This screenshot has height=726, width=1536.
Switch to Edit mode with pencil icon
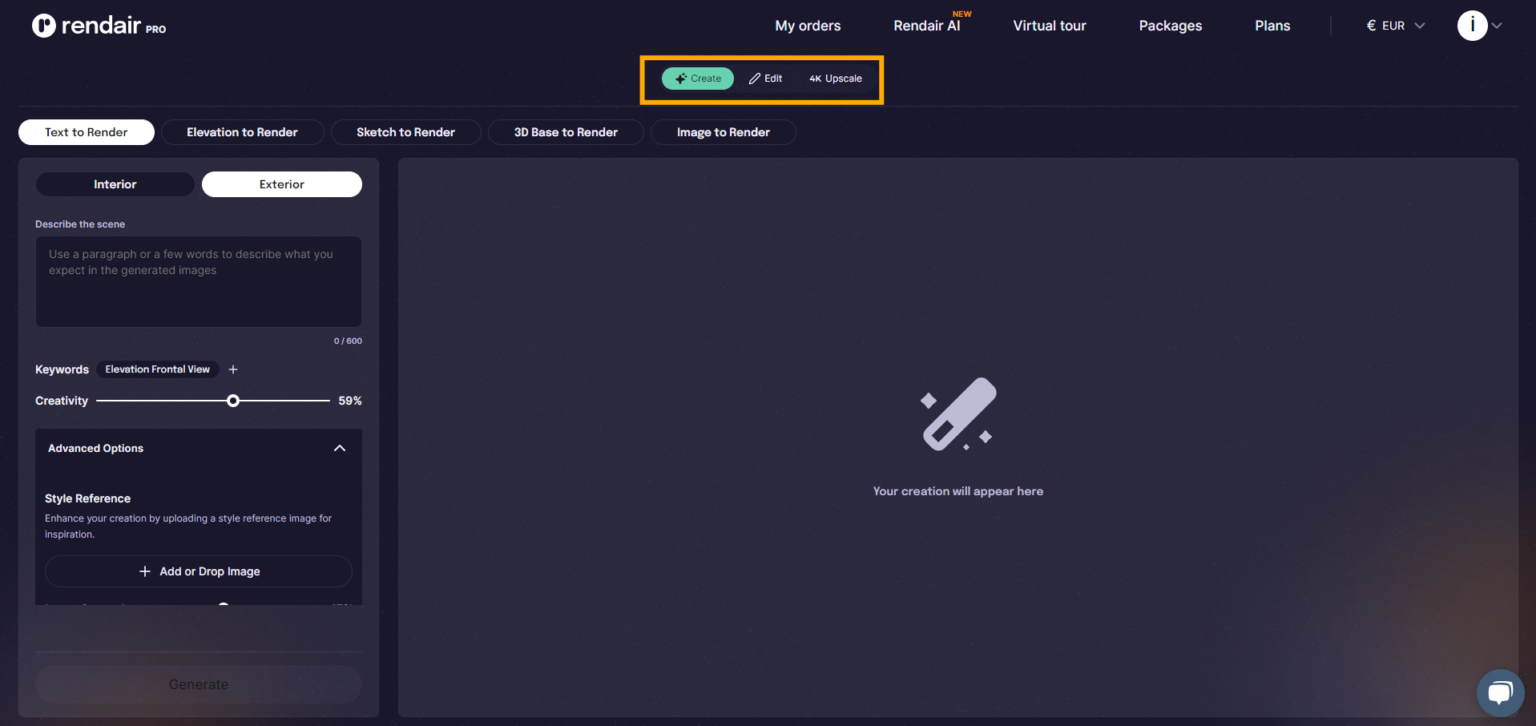coord(766,78)
